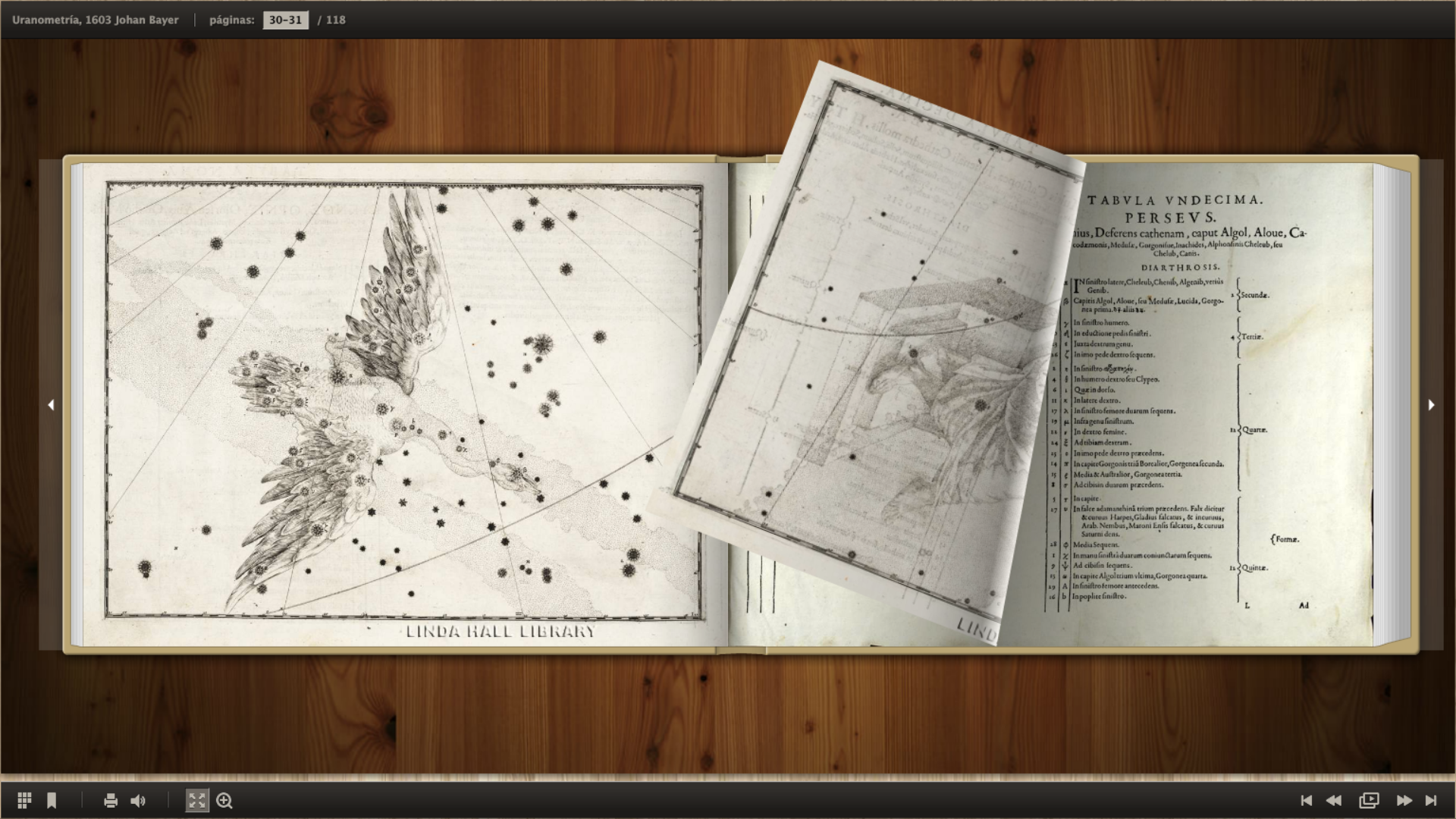Advance with the fast-forward icon
This screenshot has width=1456, height=819.
coord(1404,801)
